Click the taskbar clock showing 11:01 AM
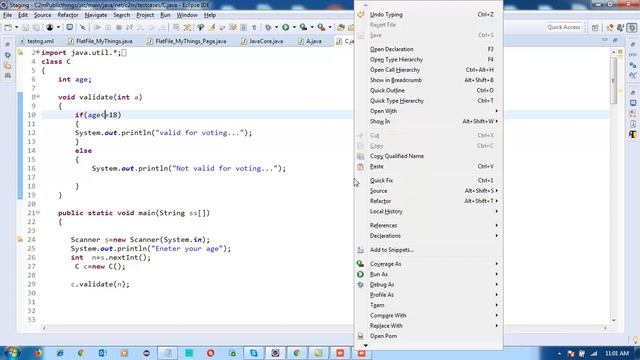 tap(617, 353)
